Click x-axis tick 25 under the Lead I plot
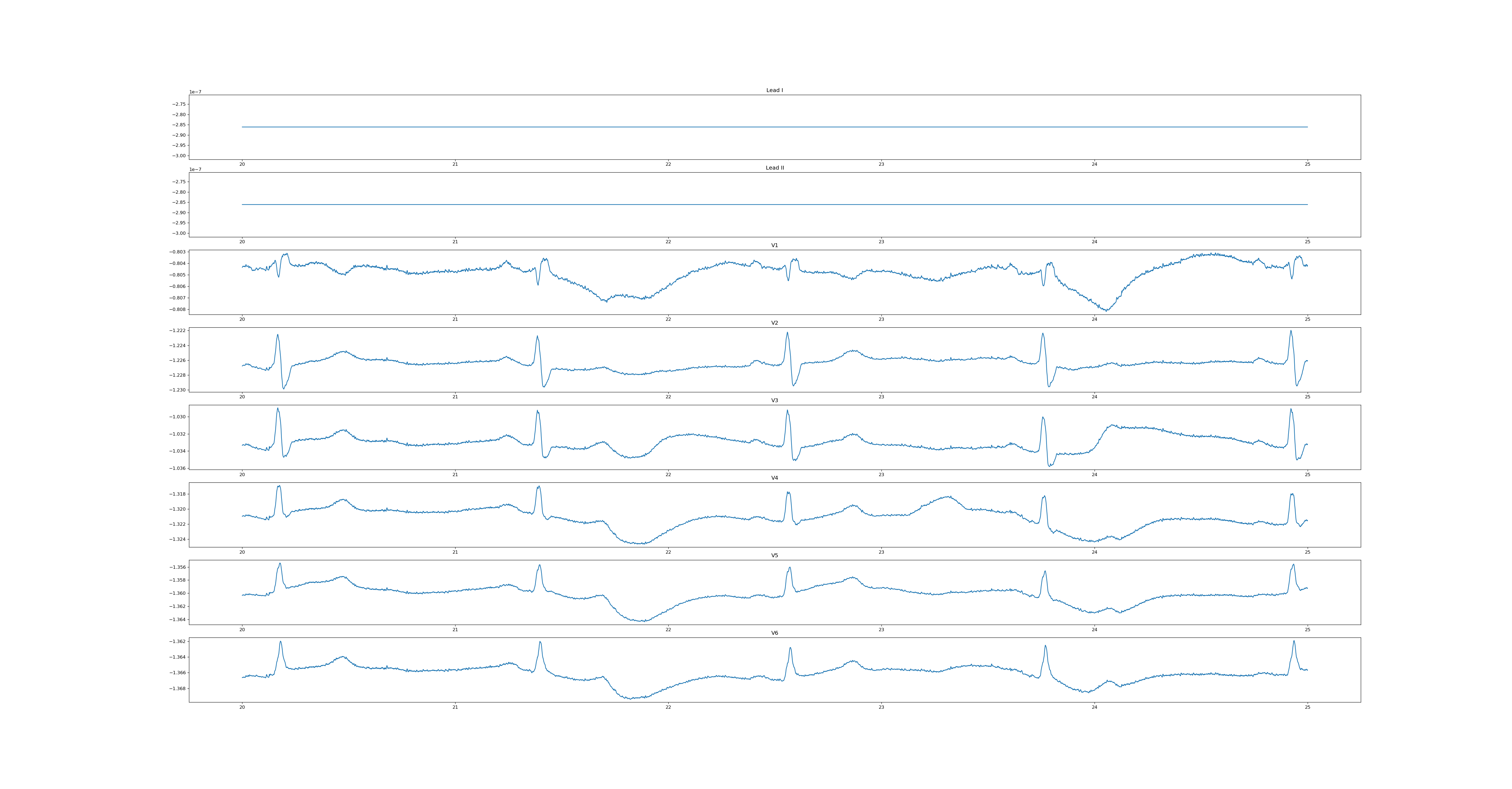 [x=1307, y=164]
